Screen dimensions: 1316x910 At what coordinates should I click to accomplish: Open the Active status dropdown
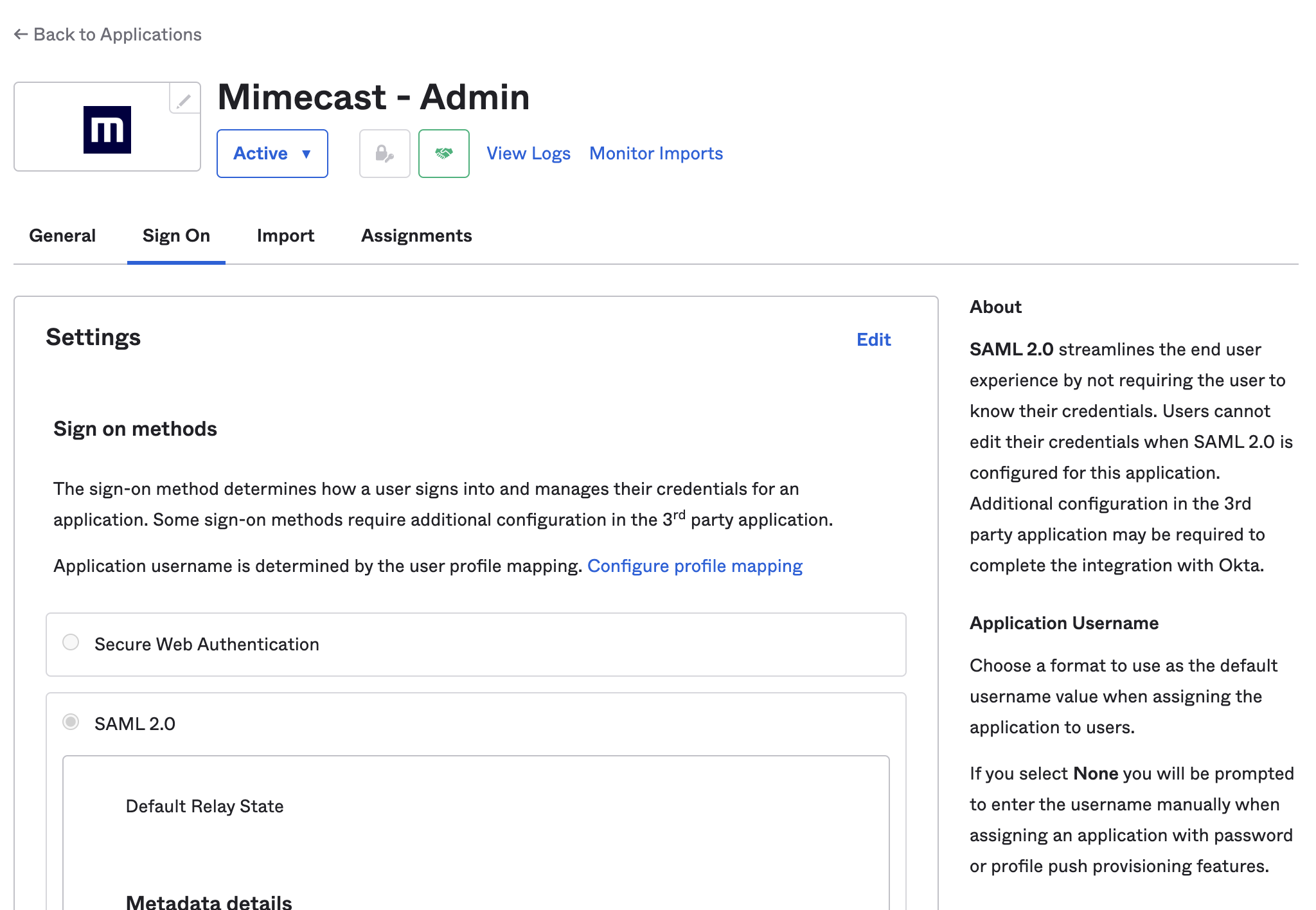[x=272, y=153]
